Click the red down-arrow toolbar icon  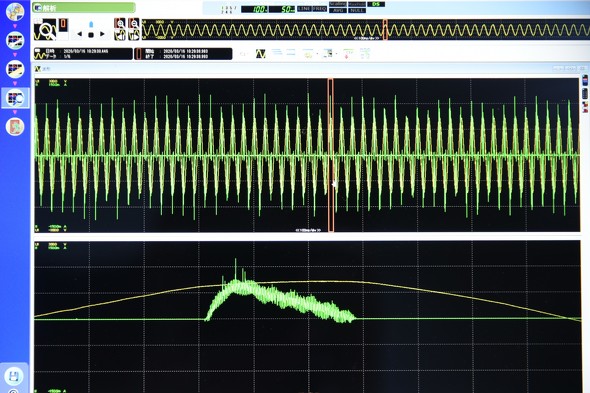[x=348, y=54]
